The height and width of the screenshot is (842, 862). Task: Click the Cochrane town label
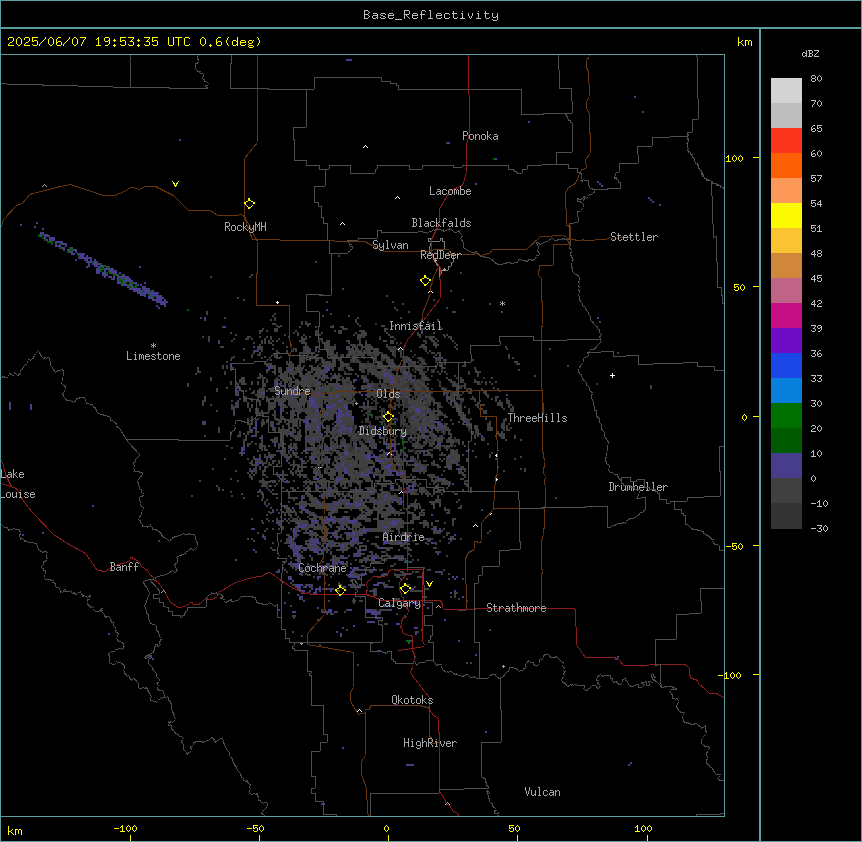click(322, 568)
